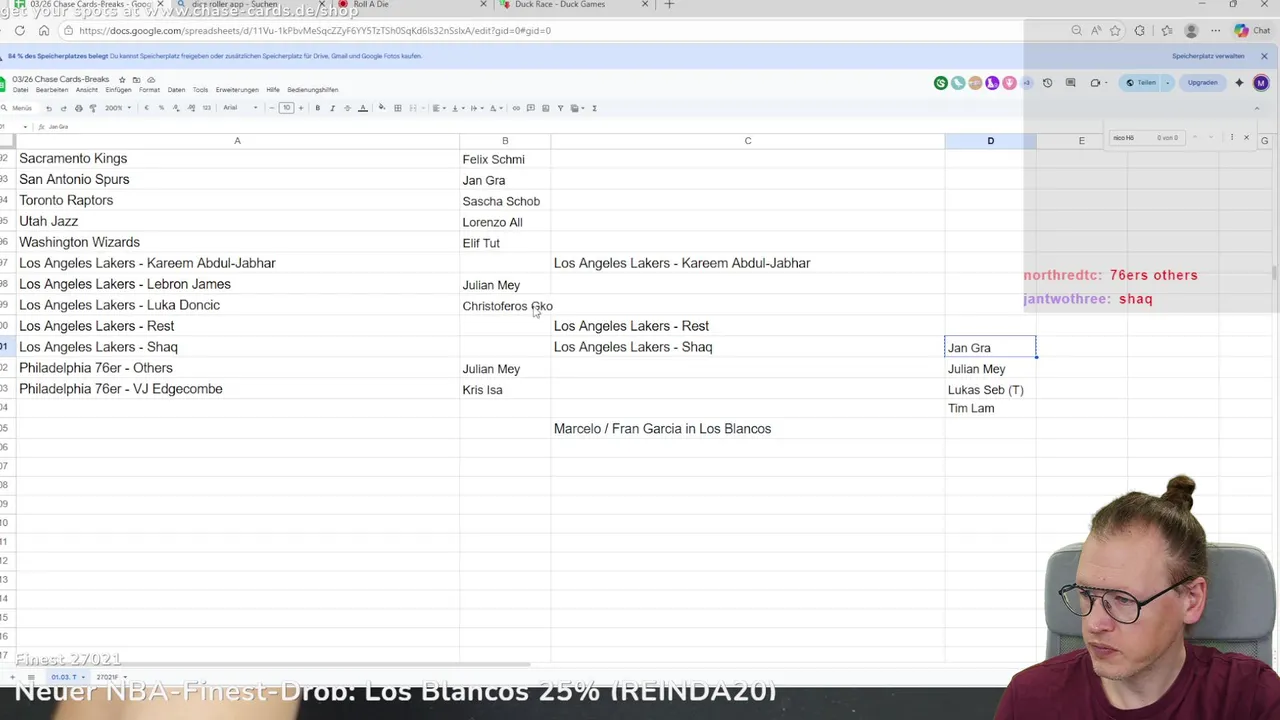Open the number format 123 menu
Screen dimensions: 1280x720
(x=207, y=108)
